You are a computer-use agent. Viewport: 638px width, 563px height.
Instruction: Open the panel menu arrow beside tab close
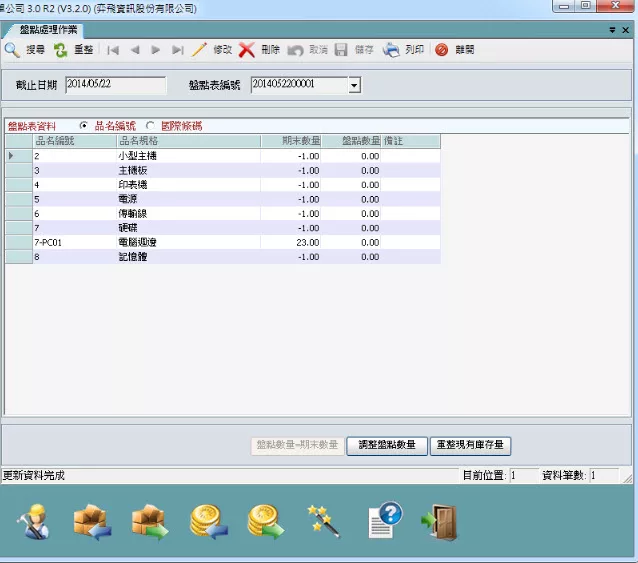(x=613, y=30)
